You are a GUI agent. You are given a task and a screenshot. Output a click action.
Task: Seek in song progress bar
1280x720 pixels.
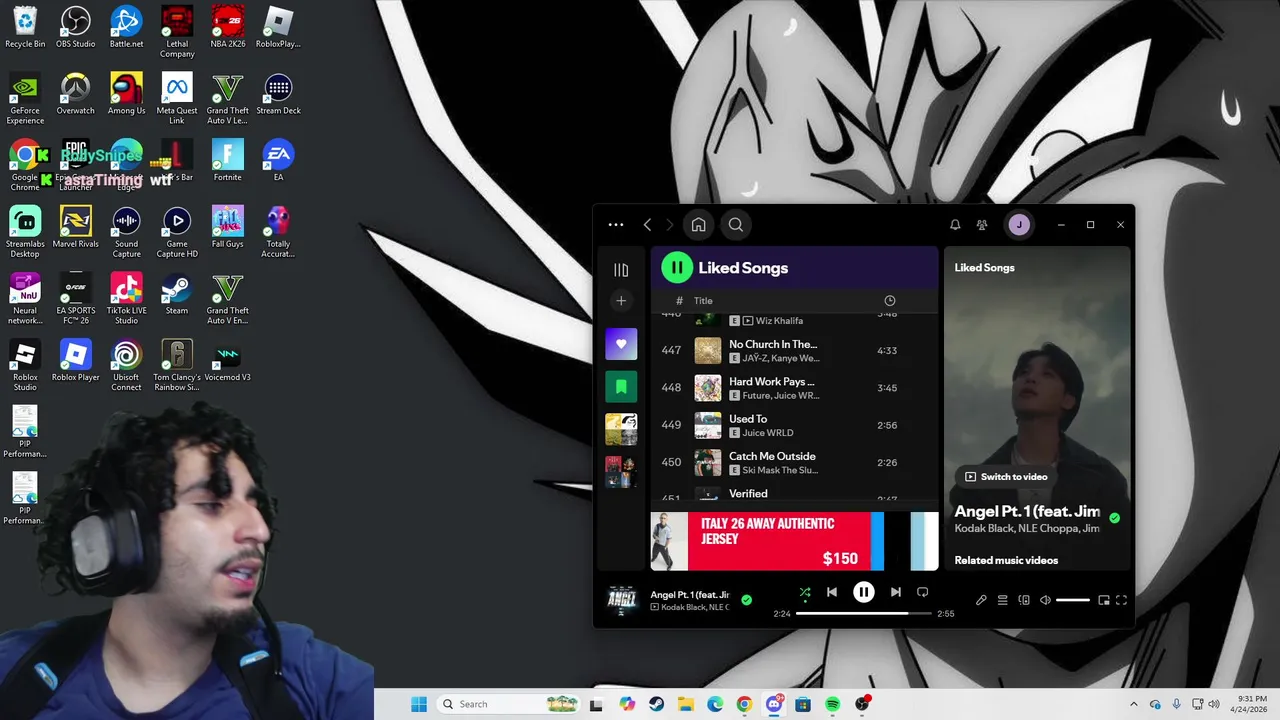pyautogui.click(x=863, y=613)
